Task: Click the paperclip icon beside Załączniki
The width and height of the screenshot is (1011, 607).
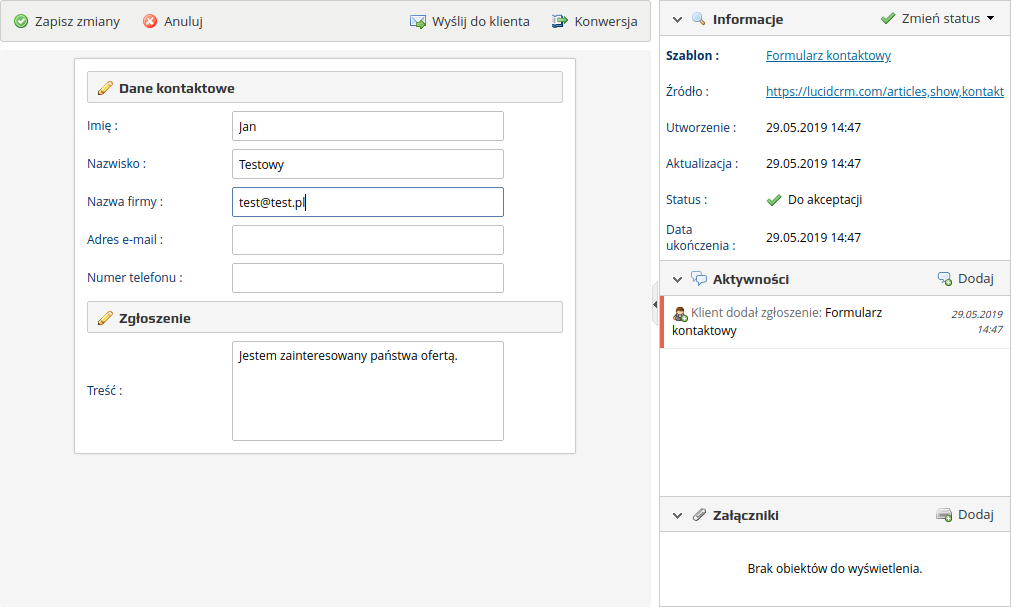Action: 699,515
